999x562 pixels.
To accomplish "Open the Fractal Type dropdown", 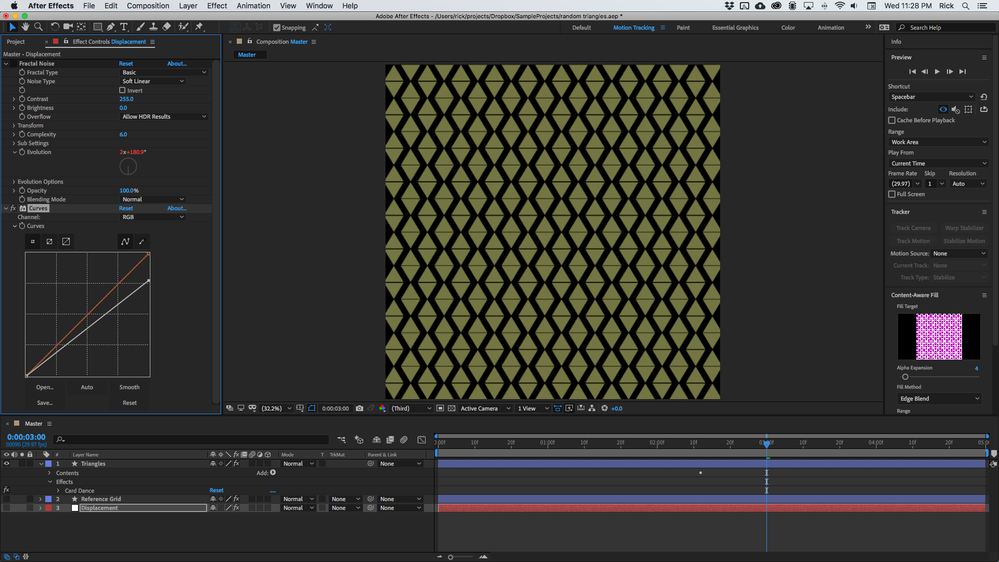I will 163,73.
